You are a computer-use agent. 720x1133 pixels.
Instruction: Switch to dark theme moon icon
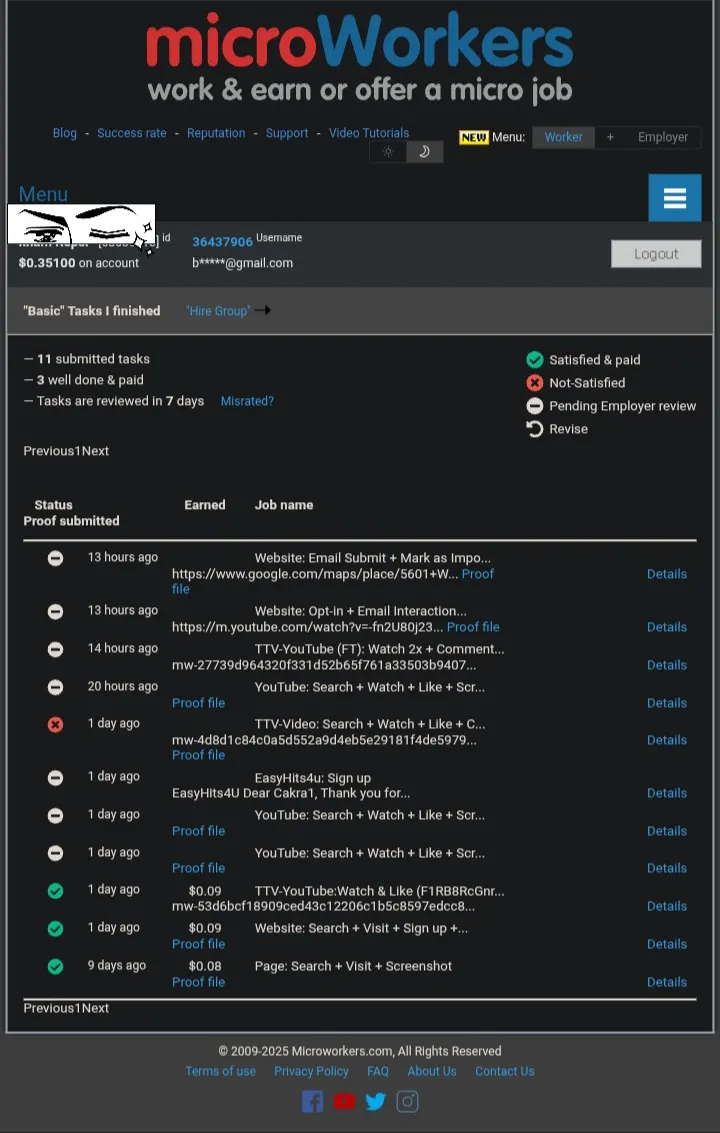coord(424,152)
